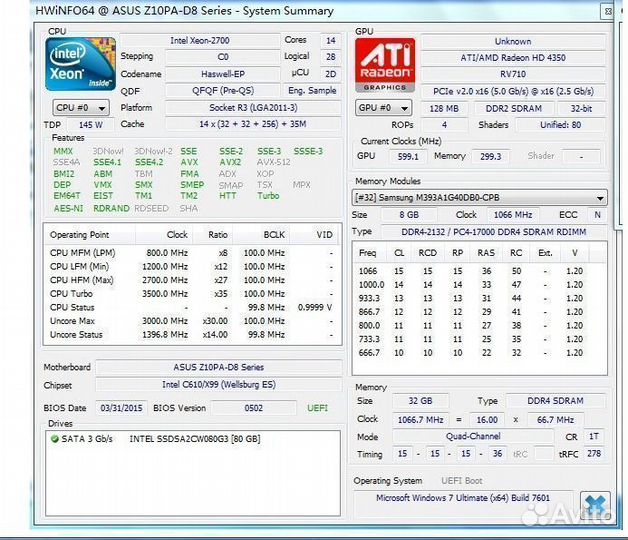Select the CPU Status row

coord(192,307)
